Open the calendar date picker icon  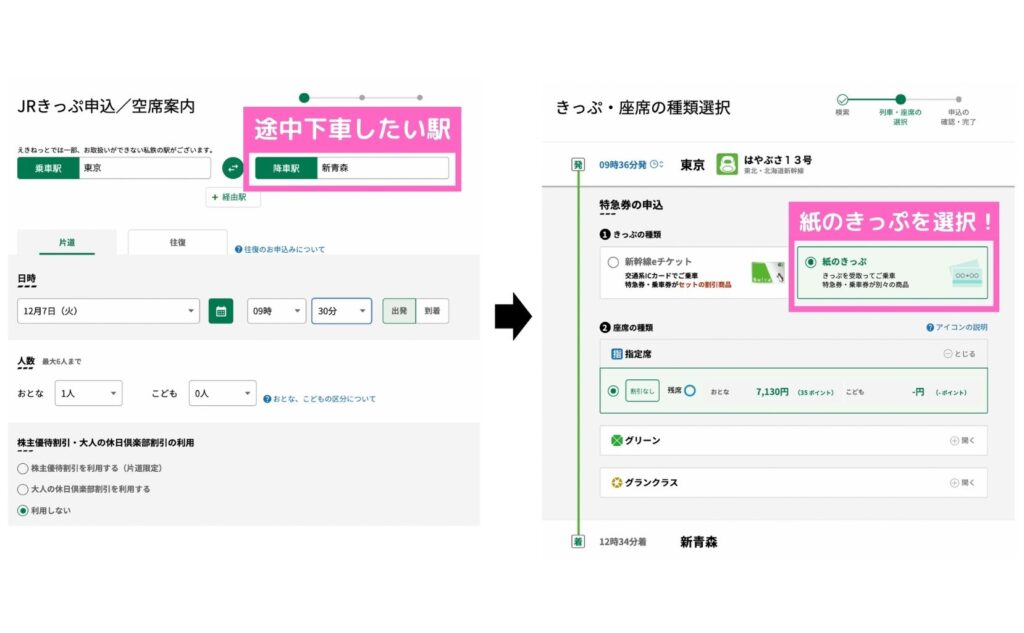click(x=222, y=310)
